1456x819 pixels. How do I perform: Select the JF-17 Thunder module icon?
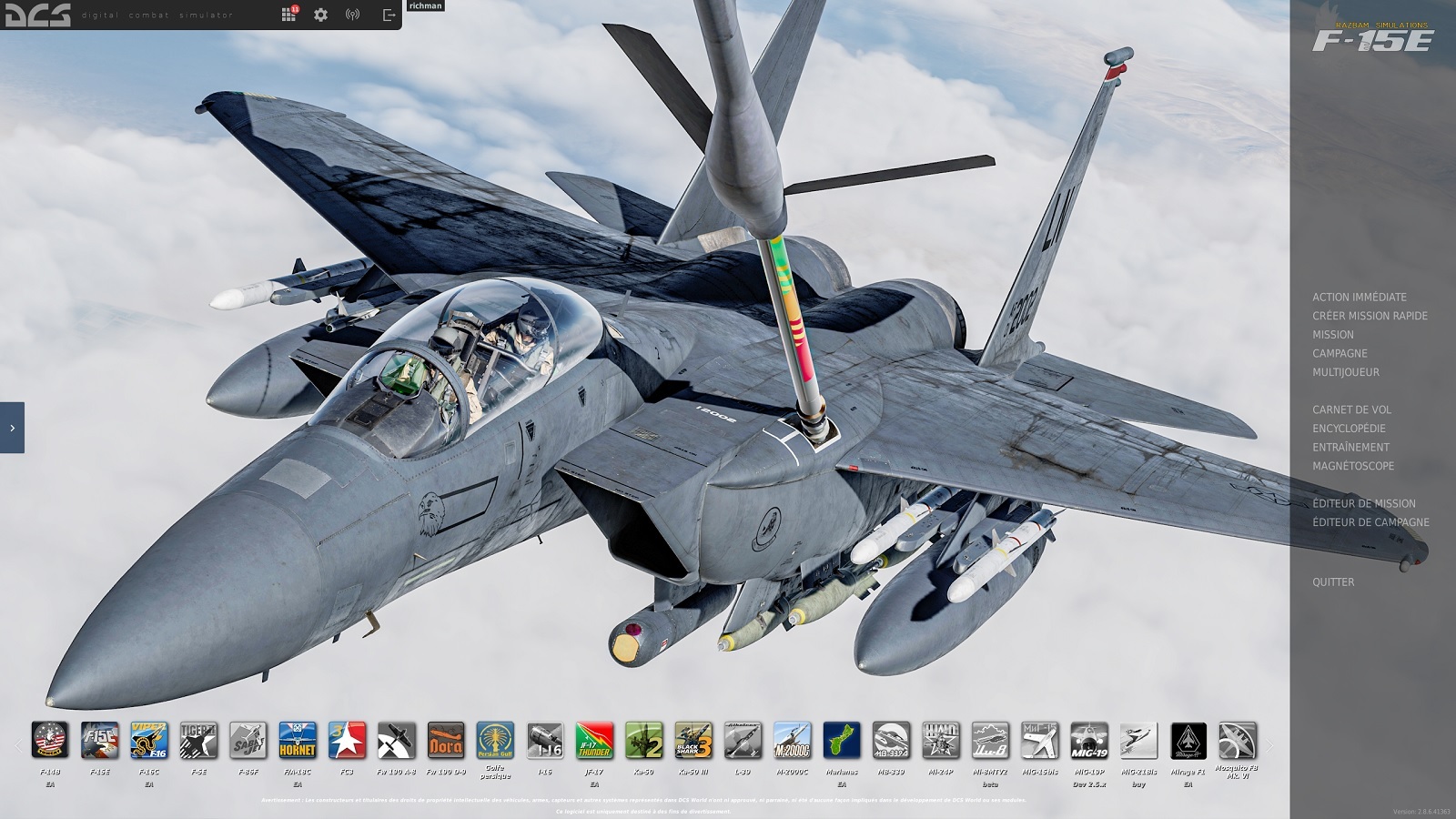pos(594,740)
